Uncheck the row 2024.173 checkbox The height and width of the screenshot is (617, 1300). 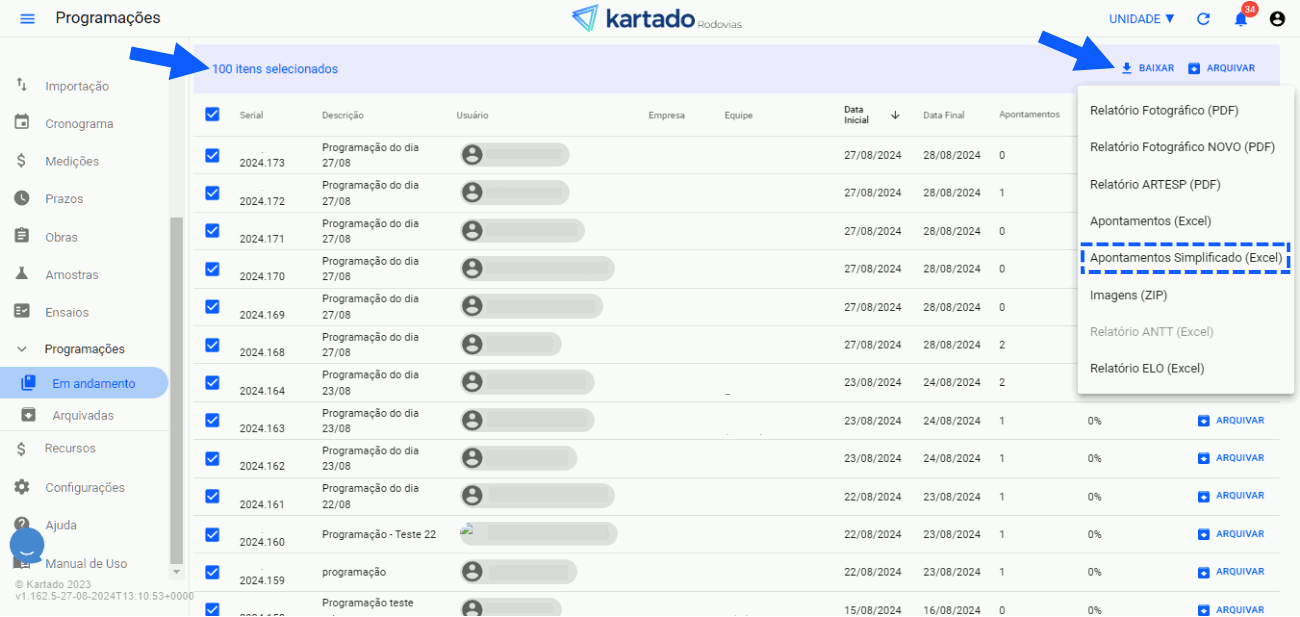coord(212,155)
